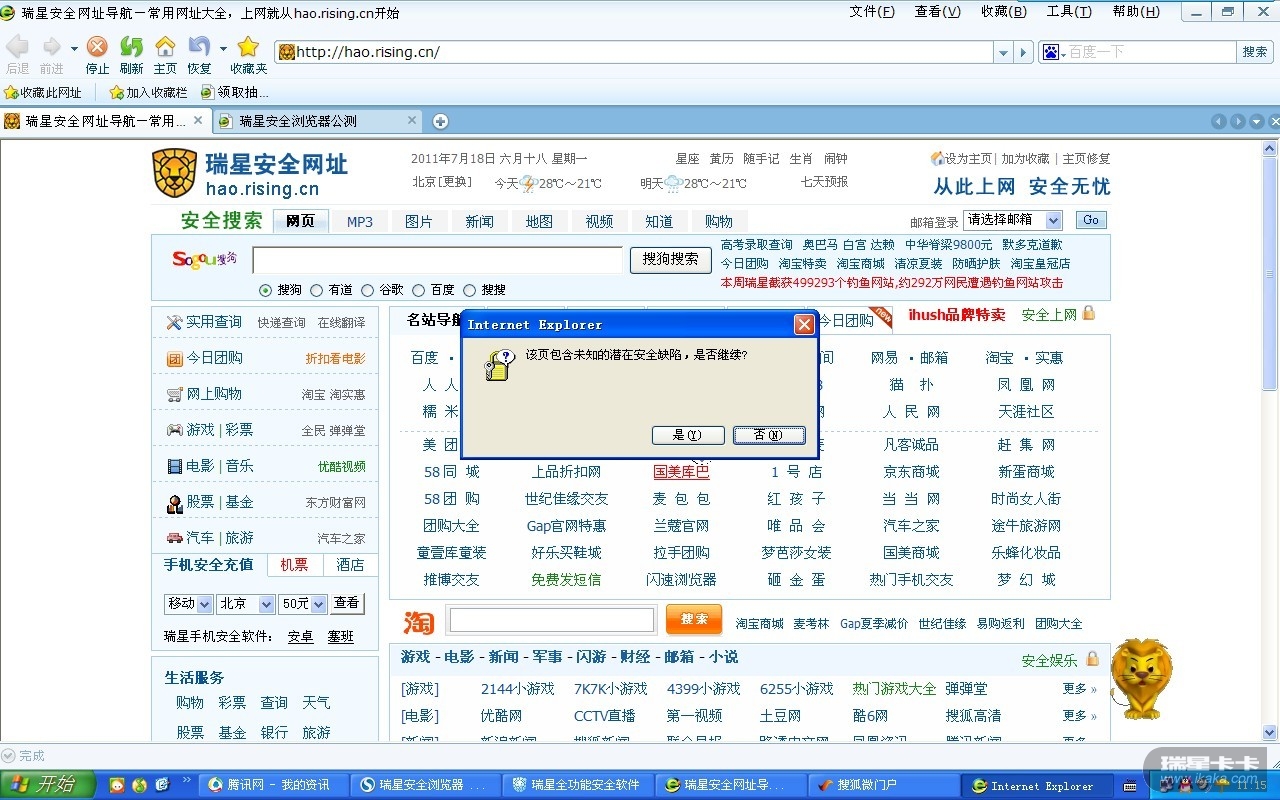Switch to the 机票 tab
This screenshot has width=1280, height=800.
(295, 565)
